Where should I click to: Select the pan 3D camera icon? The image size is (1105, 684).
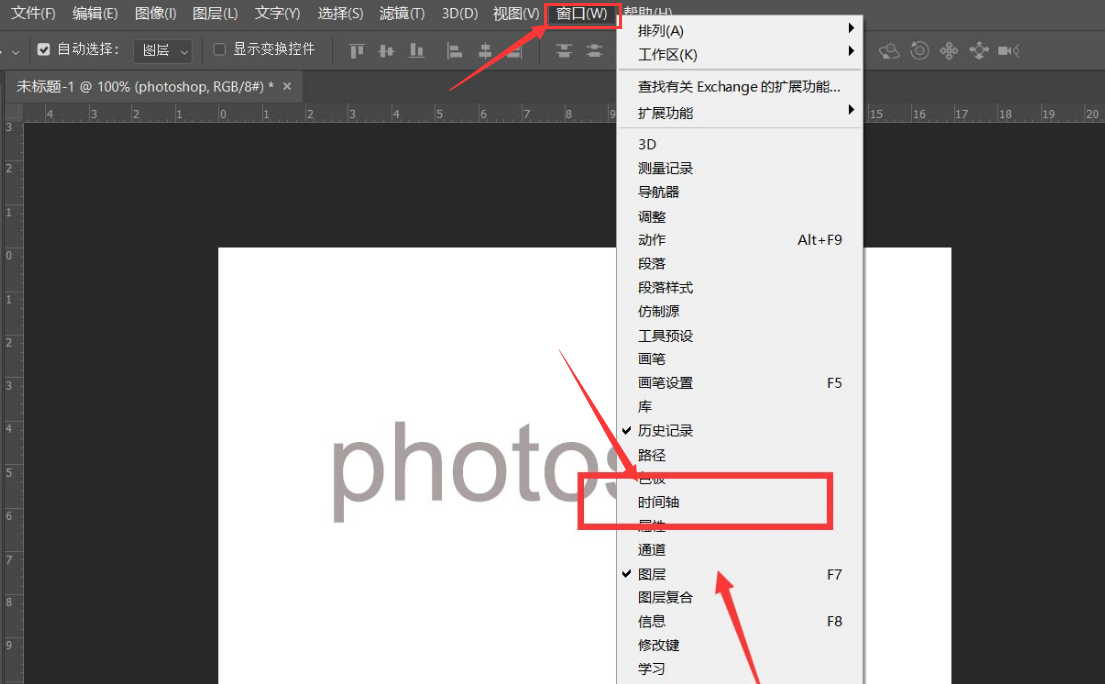pyautogui.click(x=950, y=50)
